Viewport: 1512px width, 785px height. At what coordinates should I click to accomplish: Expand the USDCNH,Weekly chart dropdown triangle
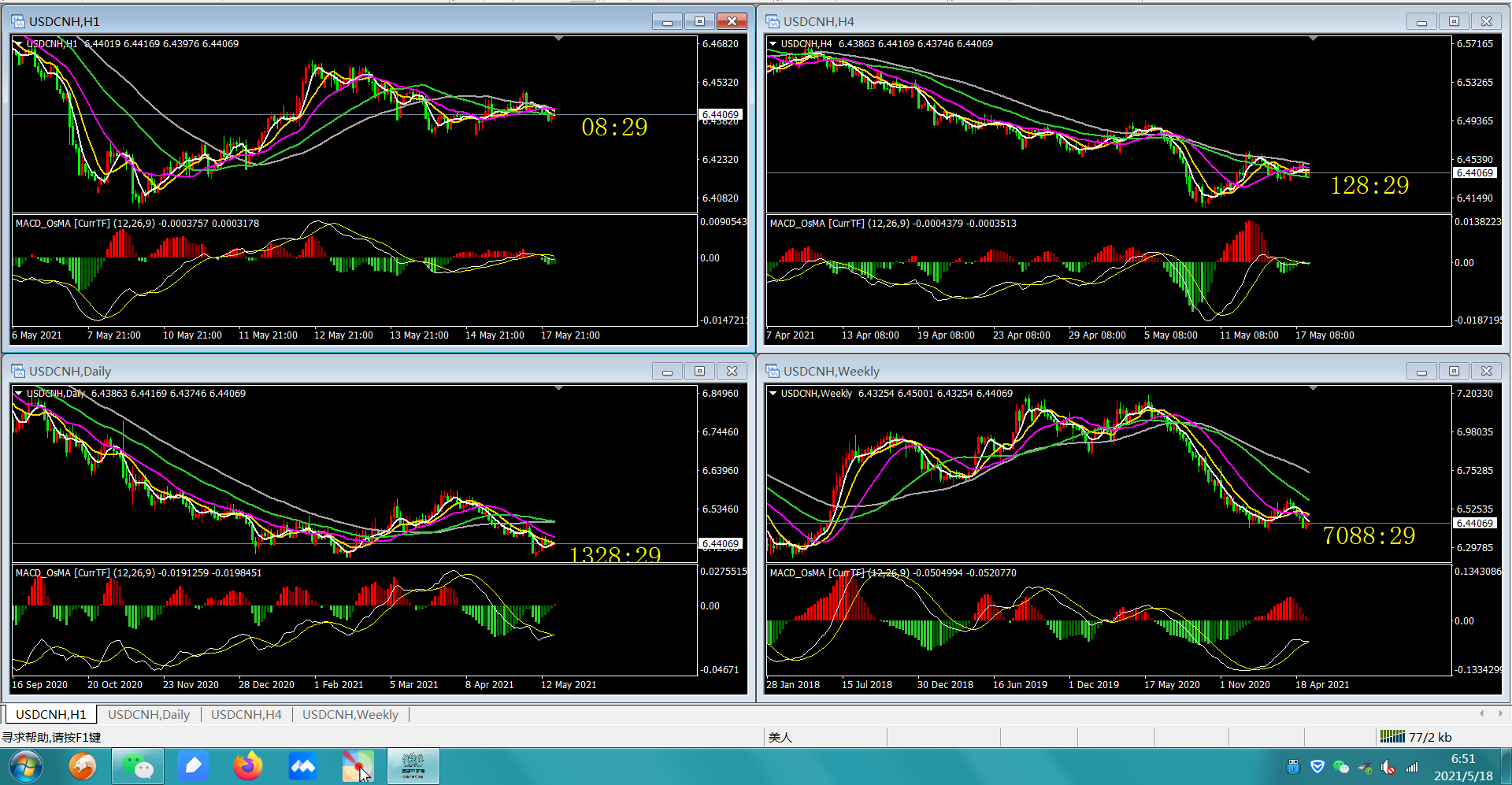tap(773, 393)
